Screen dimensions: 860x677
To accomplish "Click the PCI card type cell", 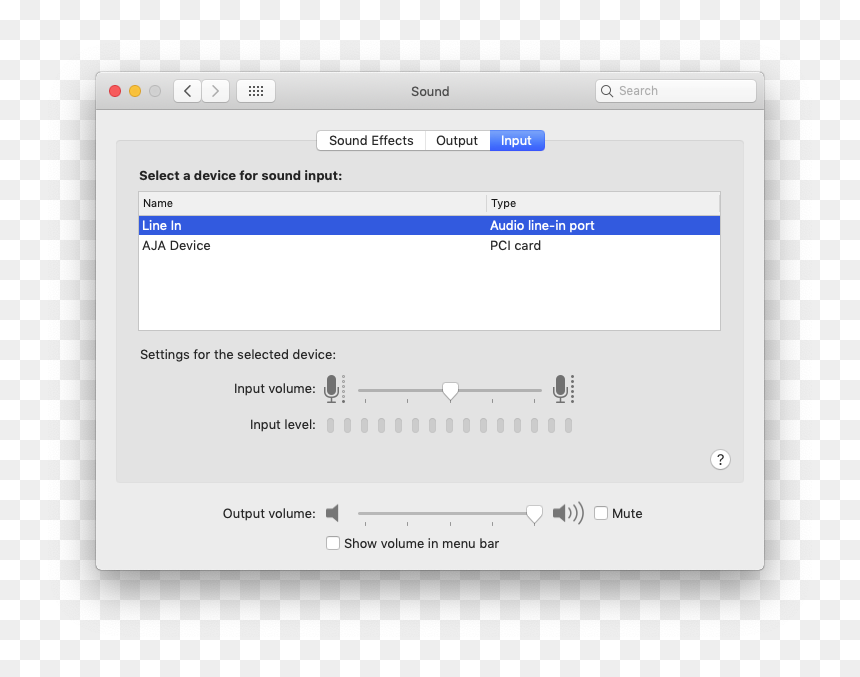I will (x=515, y=245).
